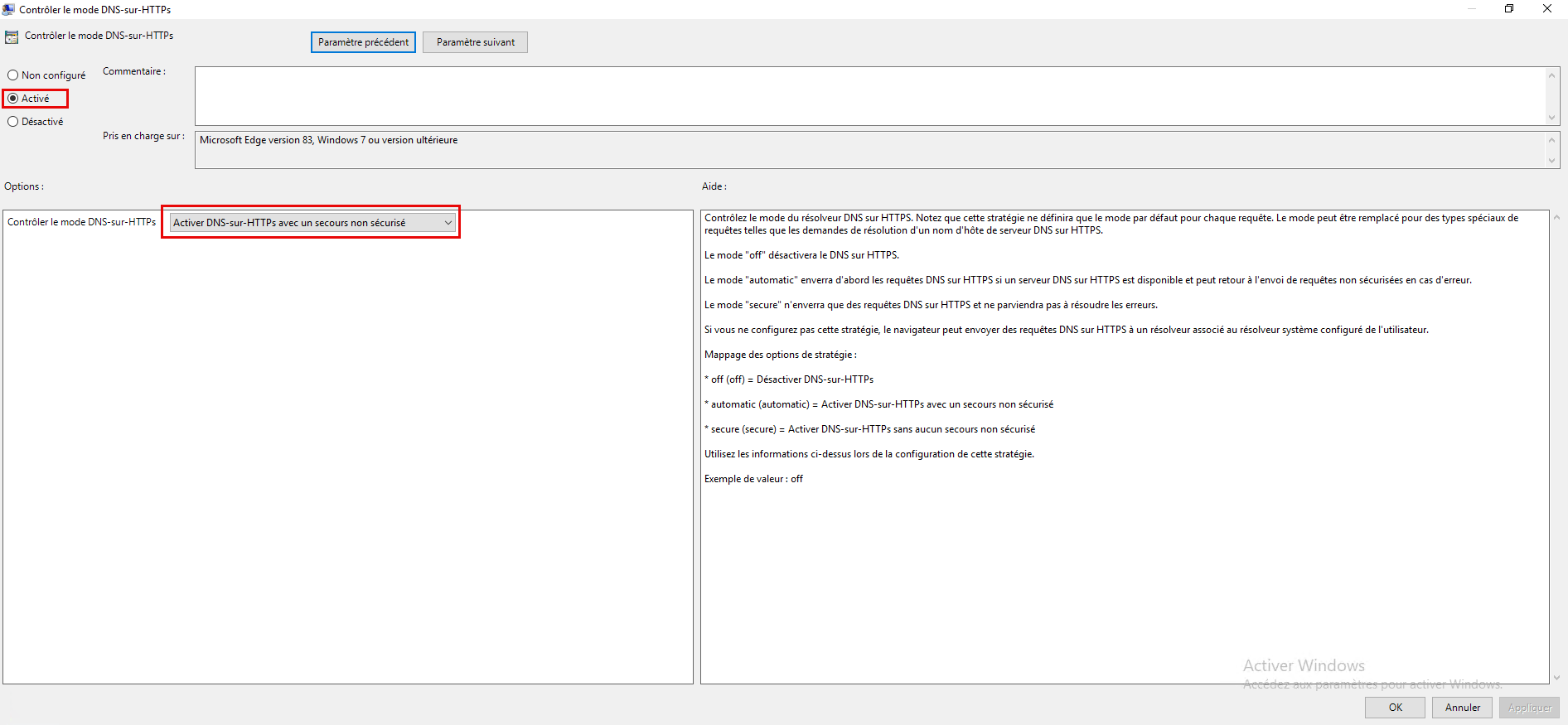Click the Paramètre précédent button
This screenshot has height=725, width=1568.
coord(363,42)
